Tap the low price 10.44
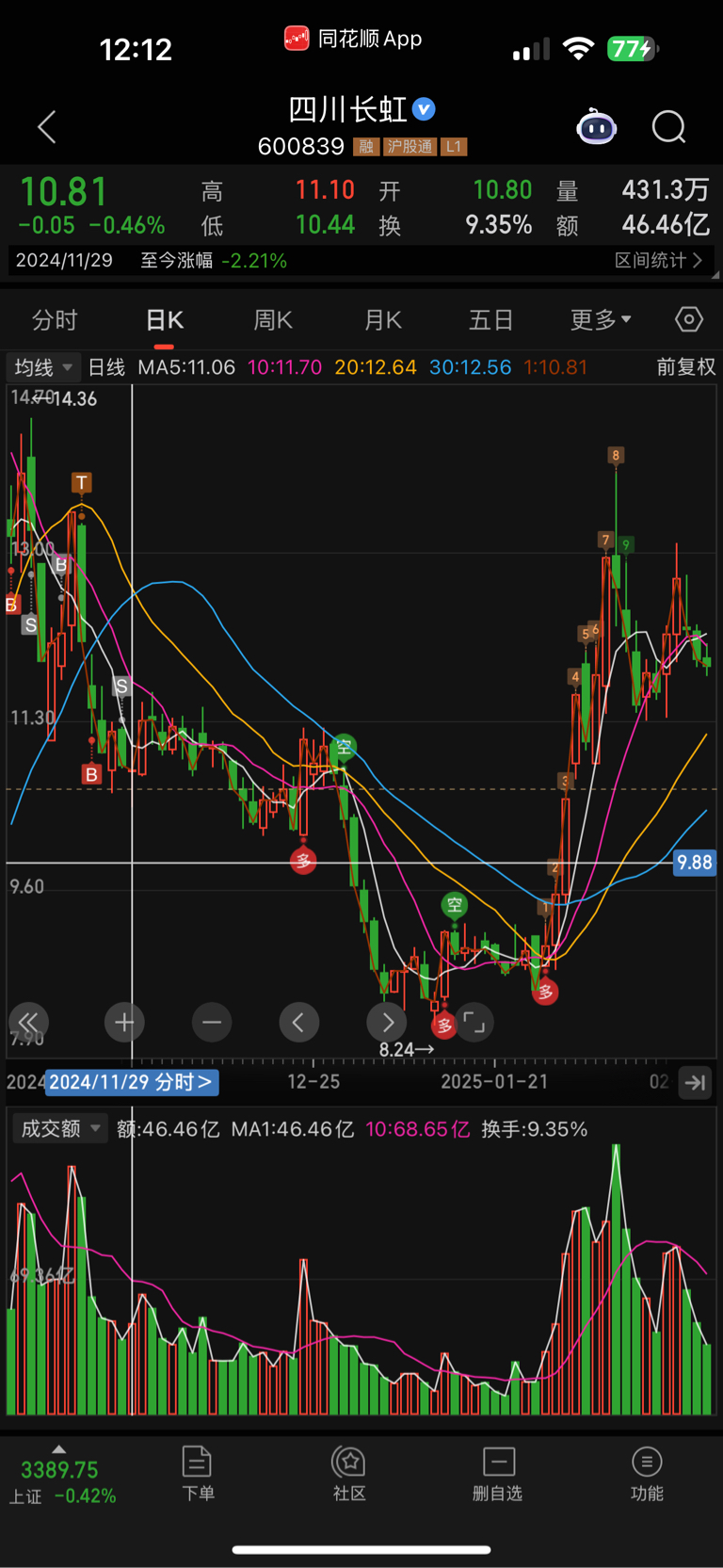Image resolution: width=723 pixels, height=1568 pixels. click(325, 225)
